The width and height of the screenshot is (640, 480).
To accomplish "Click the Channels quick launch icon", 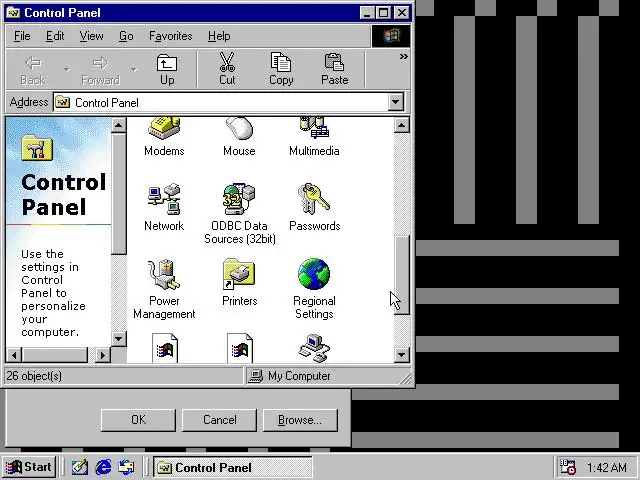I will (126, 467).
